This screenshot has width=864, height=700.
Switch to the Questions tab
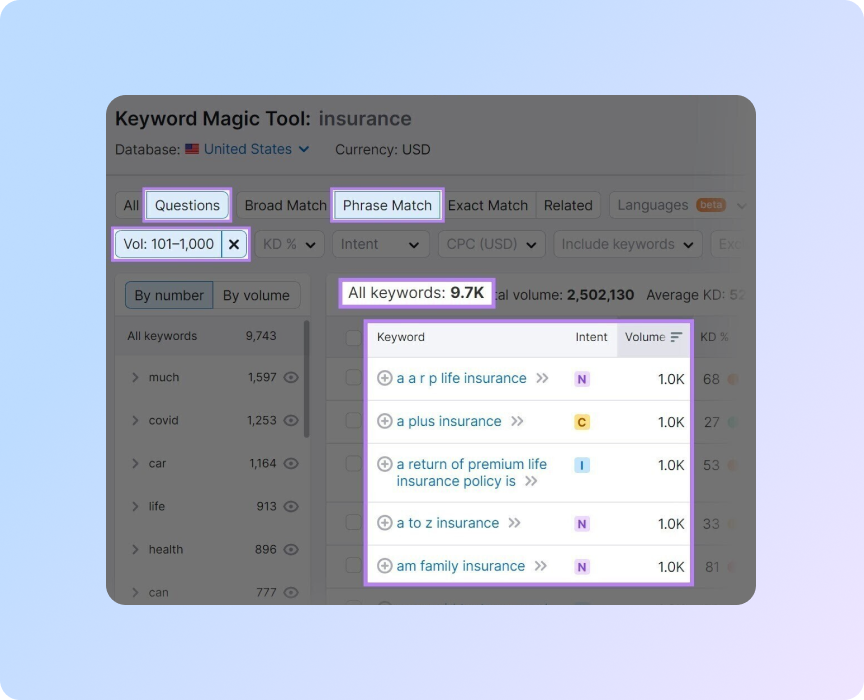coord(187,205)
